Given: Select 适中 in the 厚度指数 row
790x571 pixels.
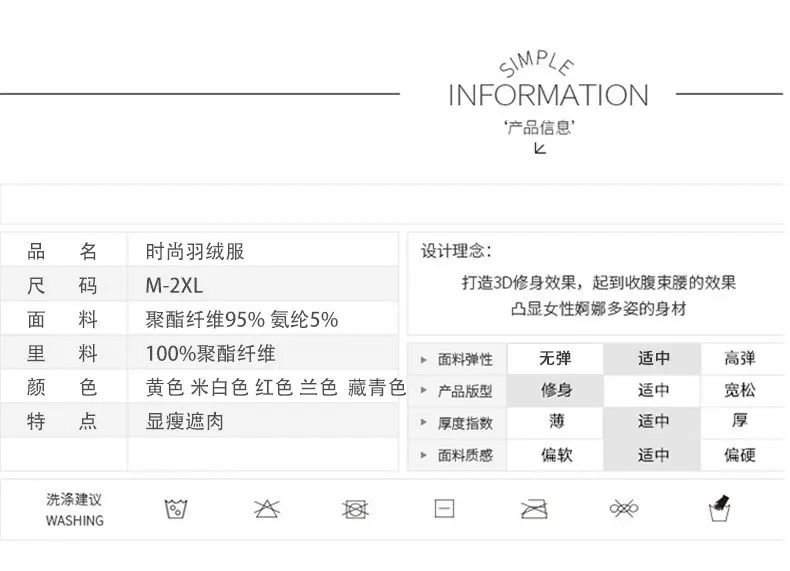Looking at the screenshot, I should pyautogui.click(x=653, y=421).
